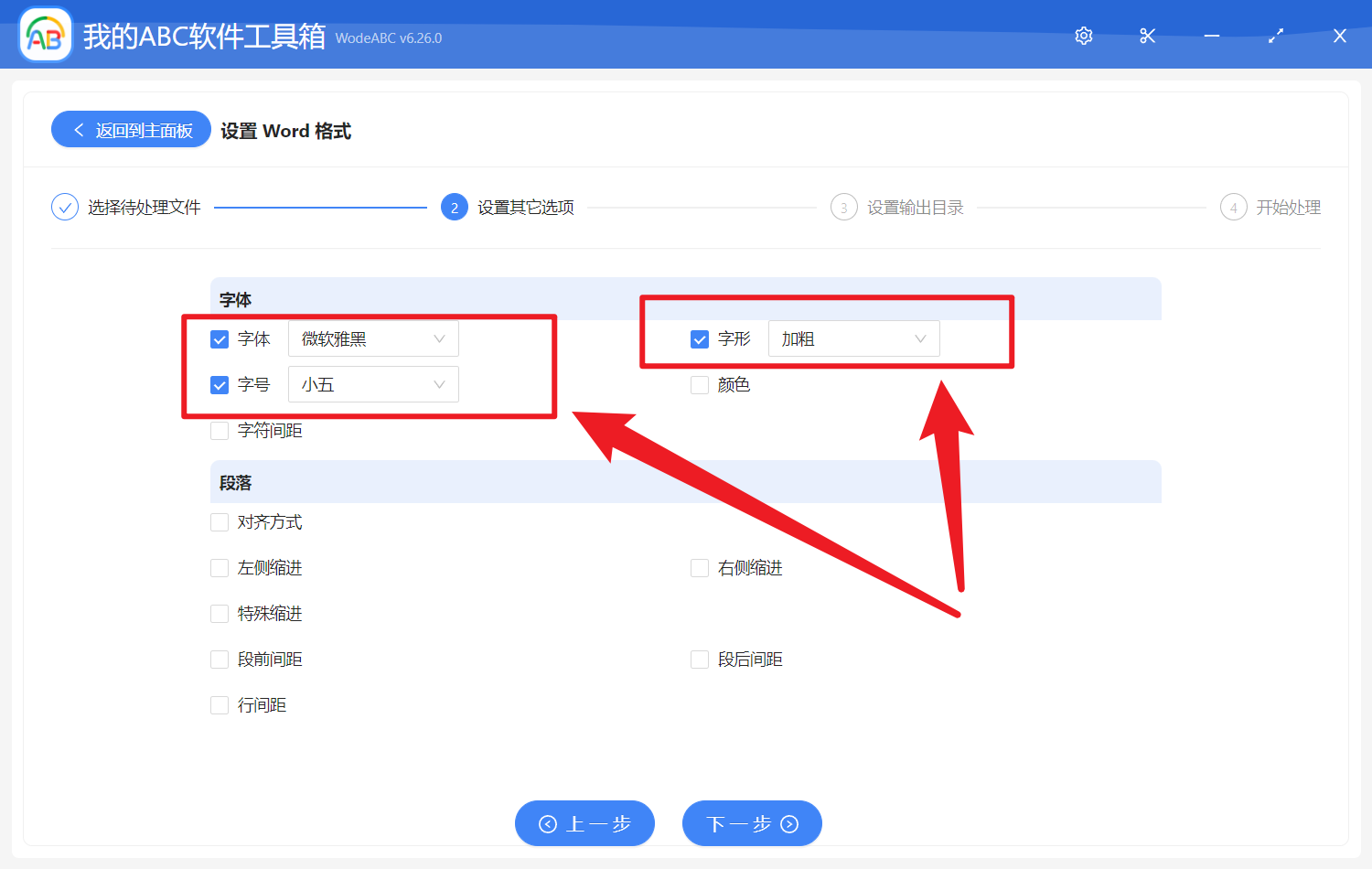Uncheck the 字形 checkbox

(x=700, y=339)
